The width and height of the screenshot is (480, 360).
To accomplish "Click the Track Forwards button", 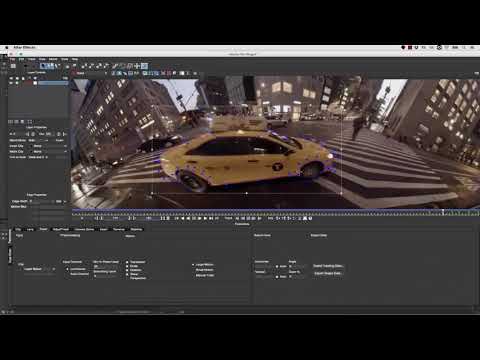I will (259, 218).
